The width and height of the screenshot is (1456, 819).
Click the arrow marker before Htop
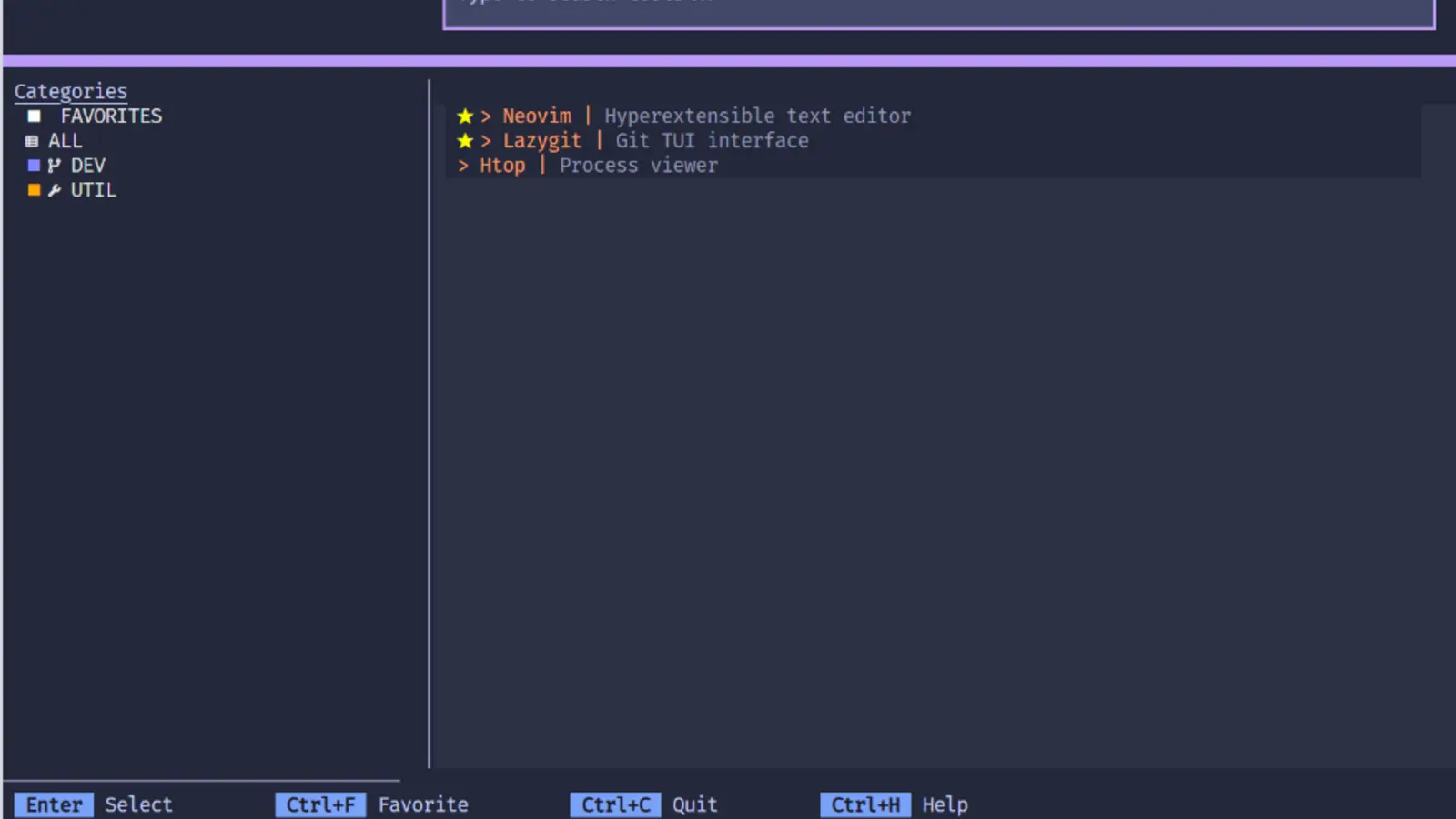[463, 166]
